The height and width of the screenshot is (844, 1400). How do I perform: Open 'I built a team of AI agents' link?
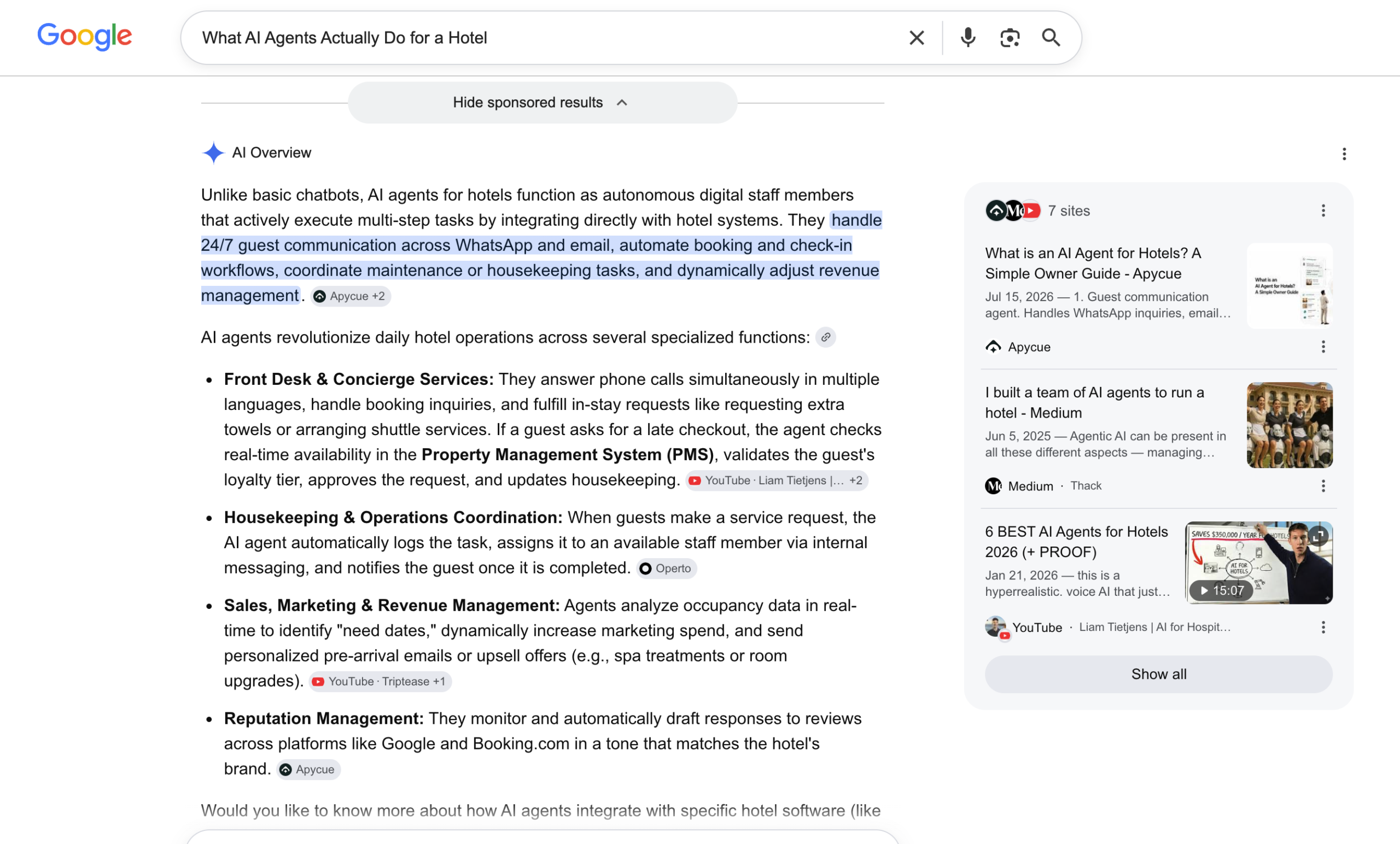(x=1094, y=403)
